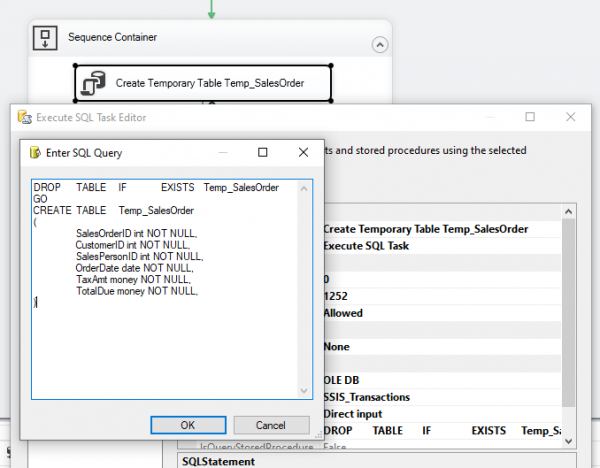600x468 pixels.
Task: Click the Sequence Container icon
Action: coord(44,38)
